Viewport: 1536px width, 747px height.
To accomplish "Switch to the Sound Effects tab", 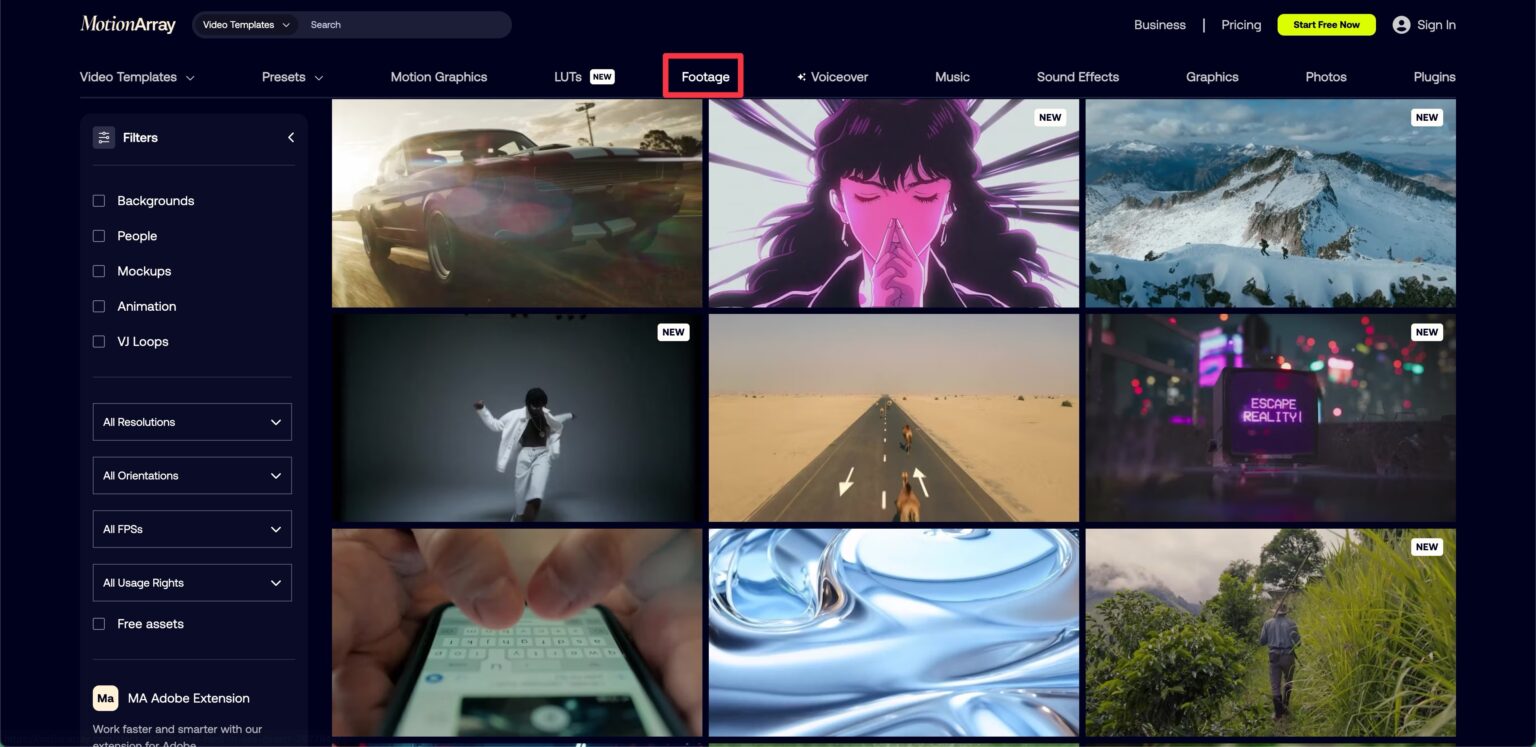I will click(1077, 77).
